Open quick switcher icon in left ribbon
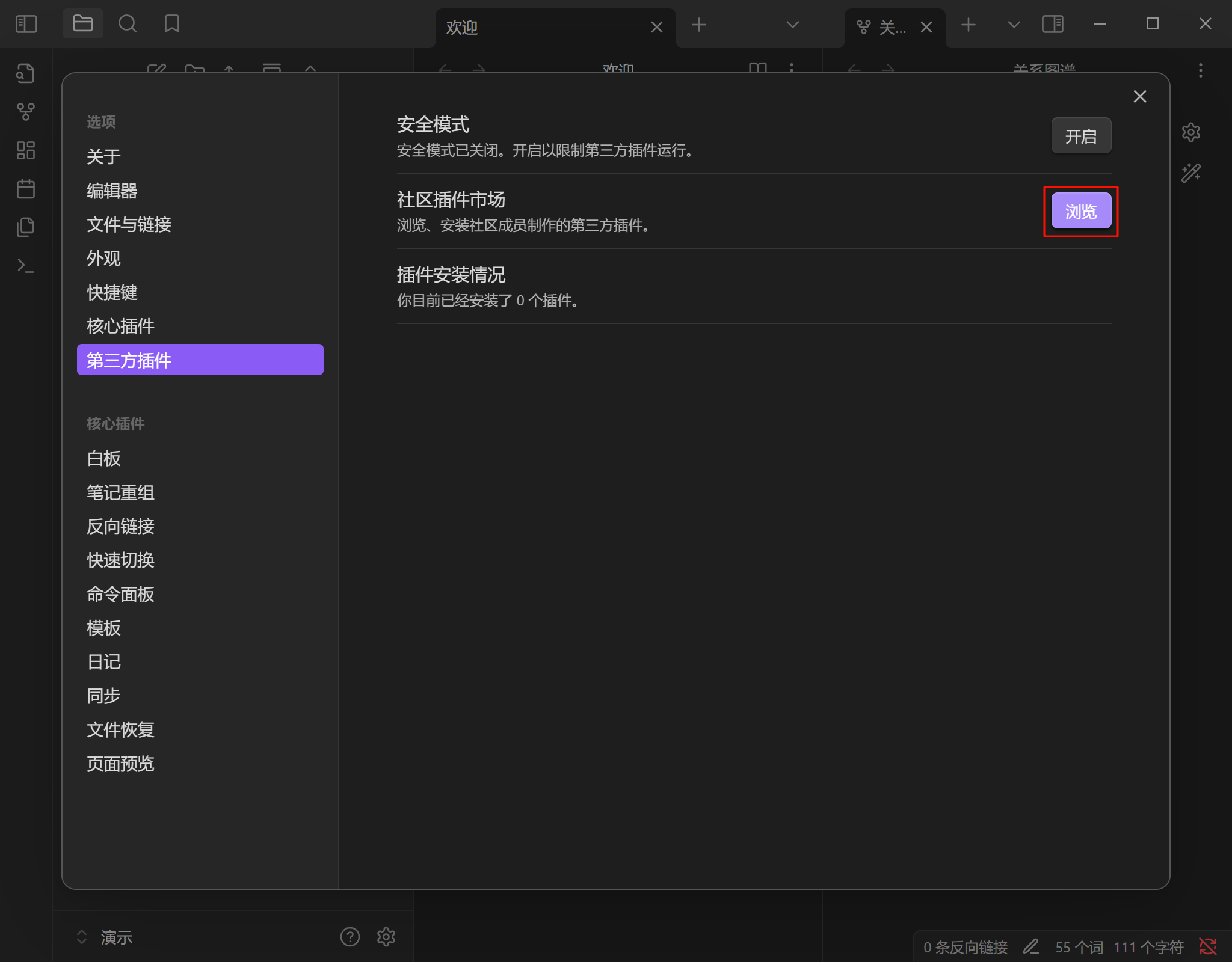Screen dimensions: 1232x962 (25, 73)
